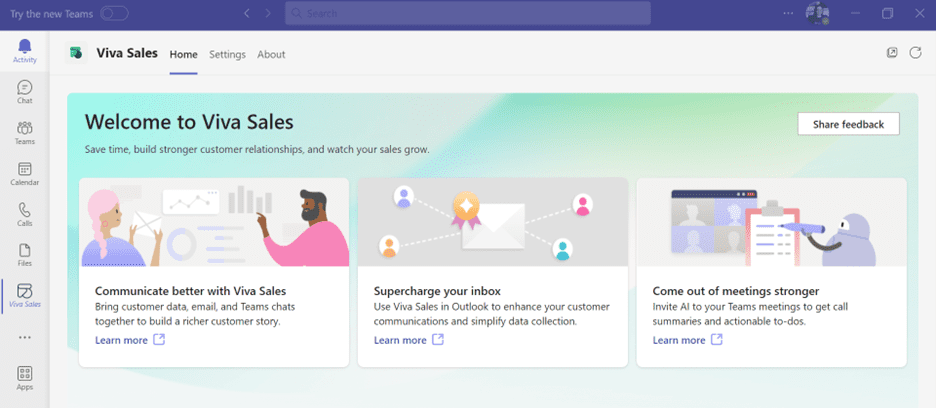Viewport: 936px width, 408px height.
Task: Click the Communicate better with Viva Sales title
Action: click(x=190, y=291)
